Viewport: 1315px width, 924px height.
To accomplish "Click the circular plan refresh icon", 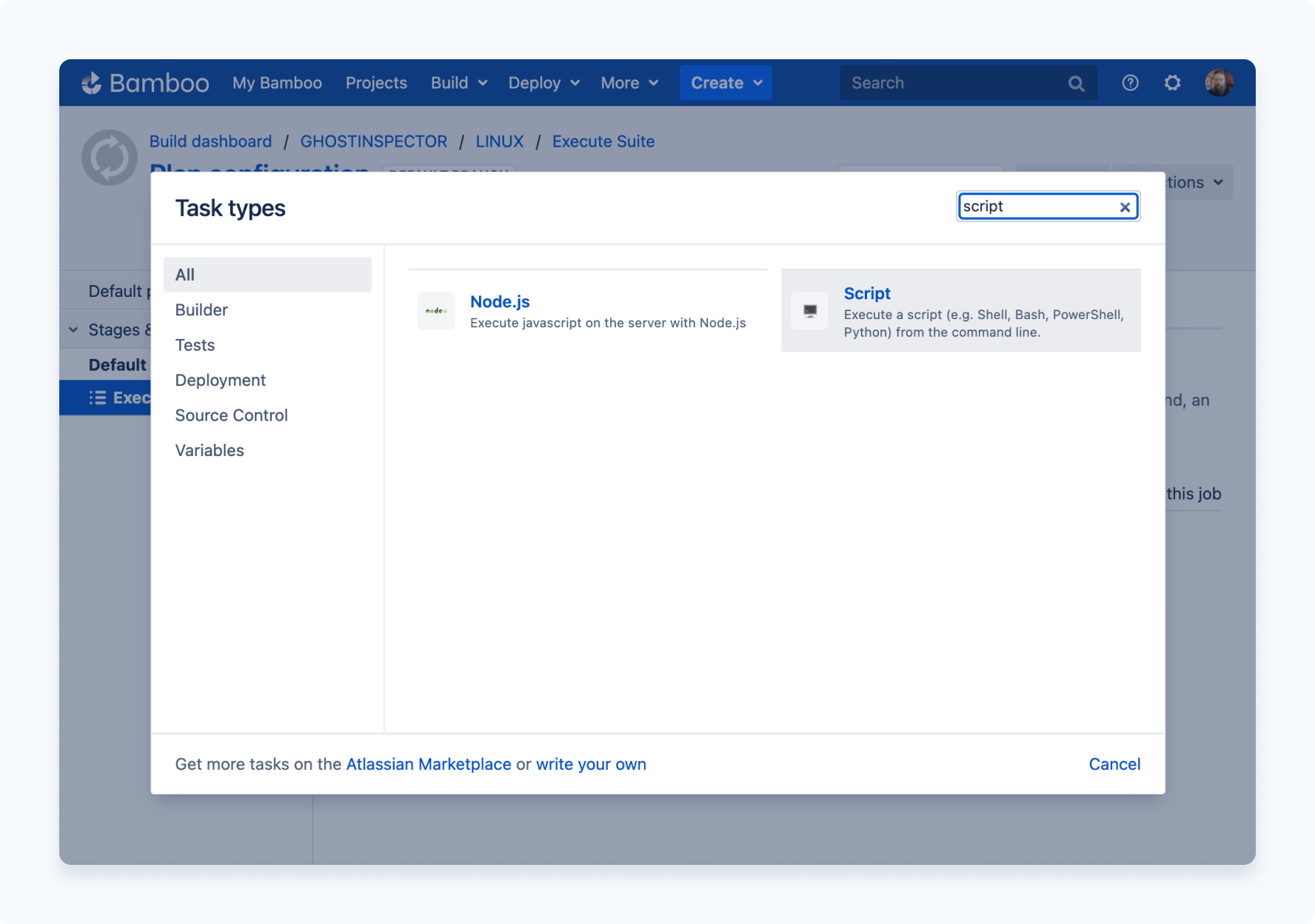I will (109, 157).
